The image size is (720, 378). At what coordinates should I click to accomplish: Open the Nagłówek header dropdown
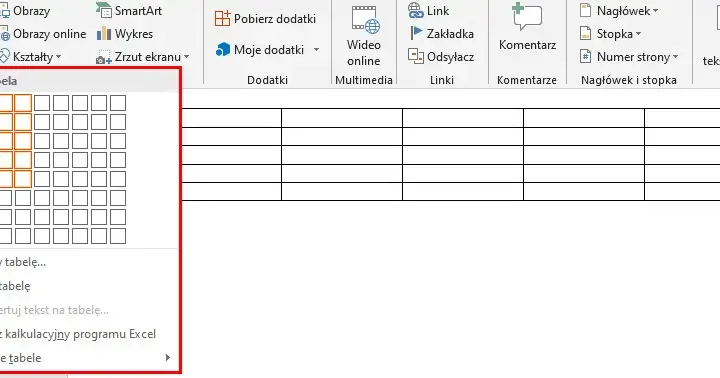[619, 11]
